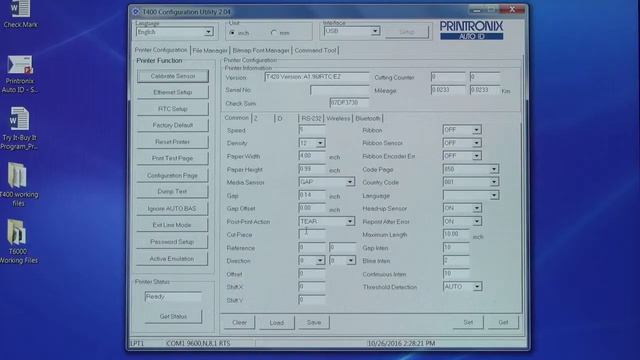This screenshot has width=640, height=360.
Task: Select the RS-232 settings tab
Action: coord(311,118)
